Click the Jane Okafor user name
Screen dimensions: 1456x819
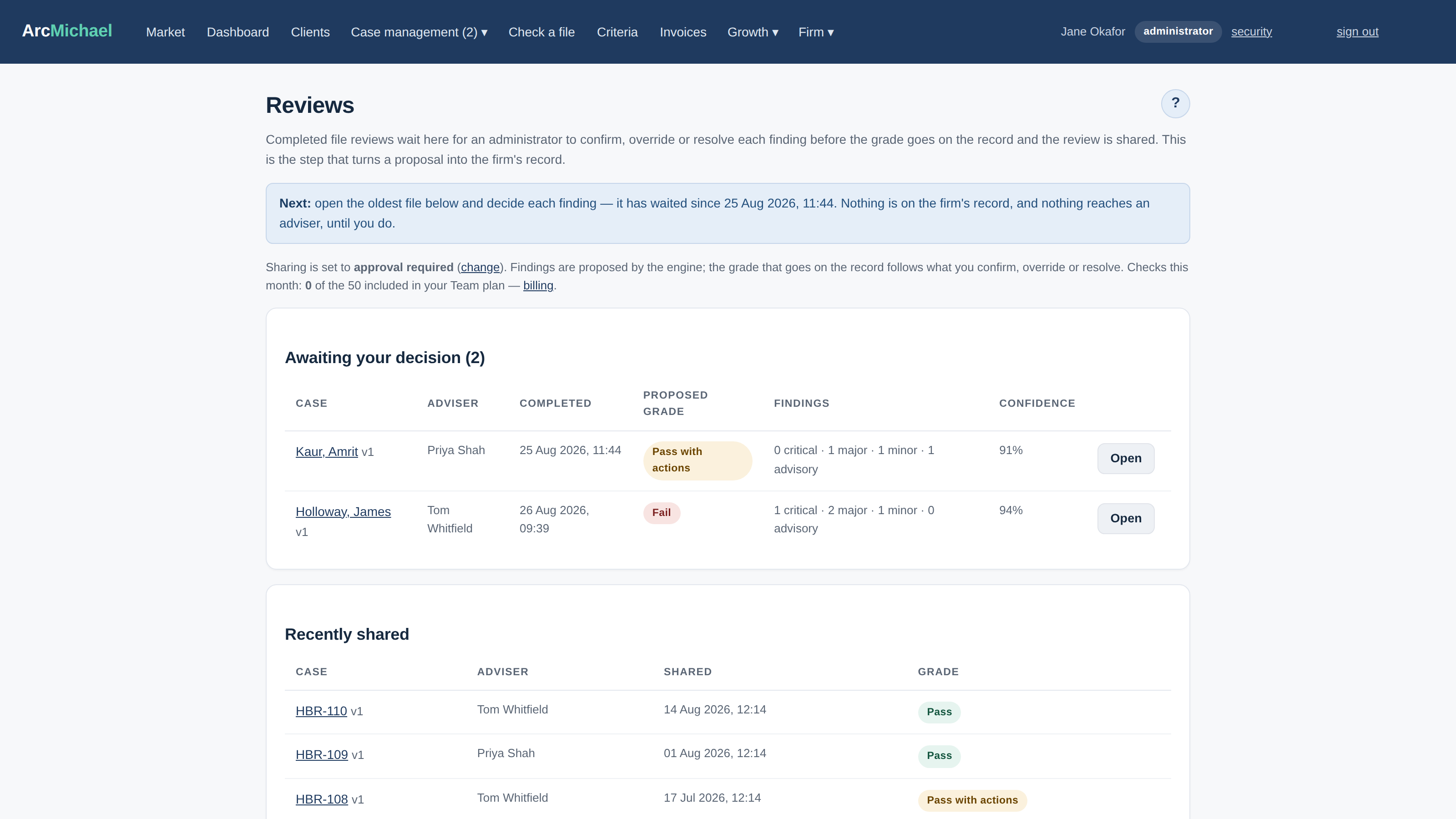[1092, 32]
